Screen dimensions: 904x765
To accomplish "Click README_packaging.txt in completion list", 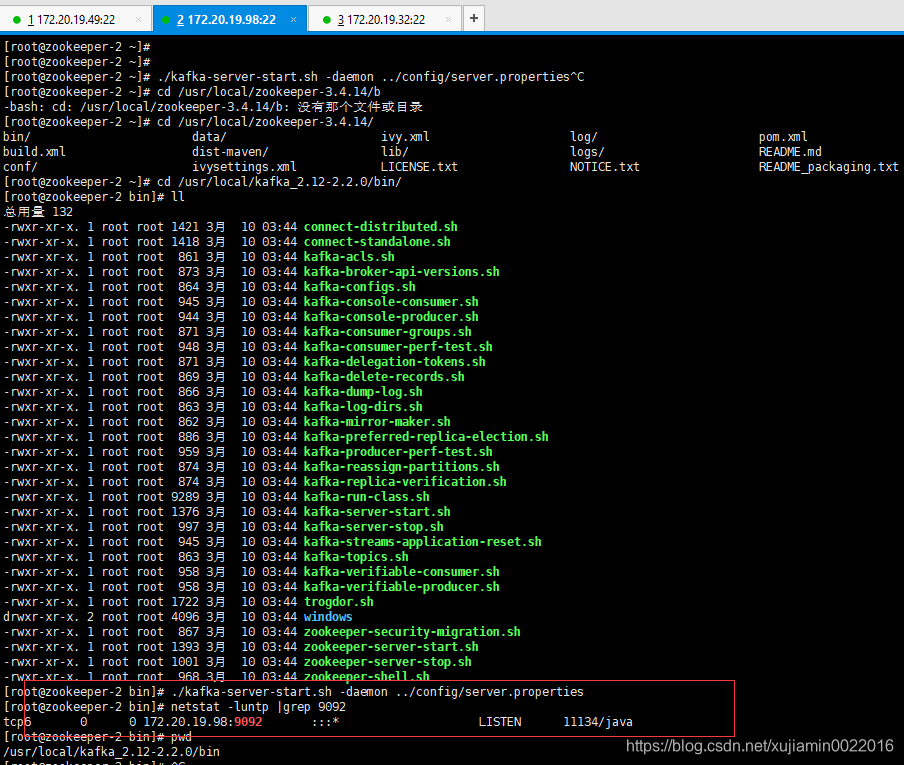I will [828, 167].
